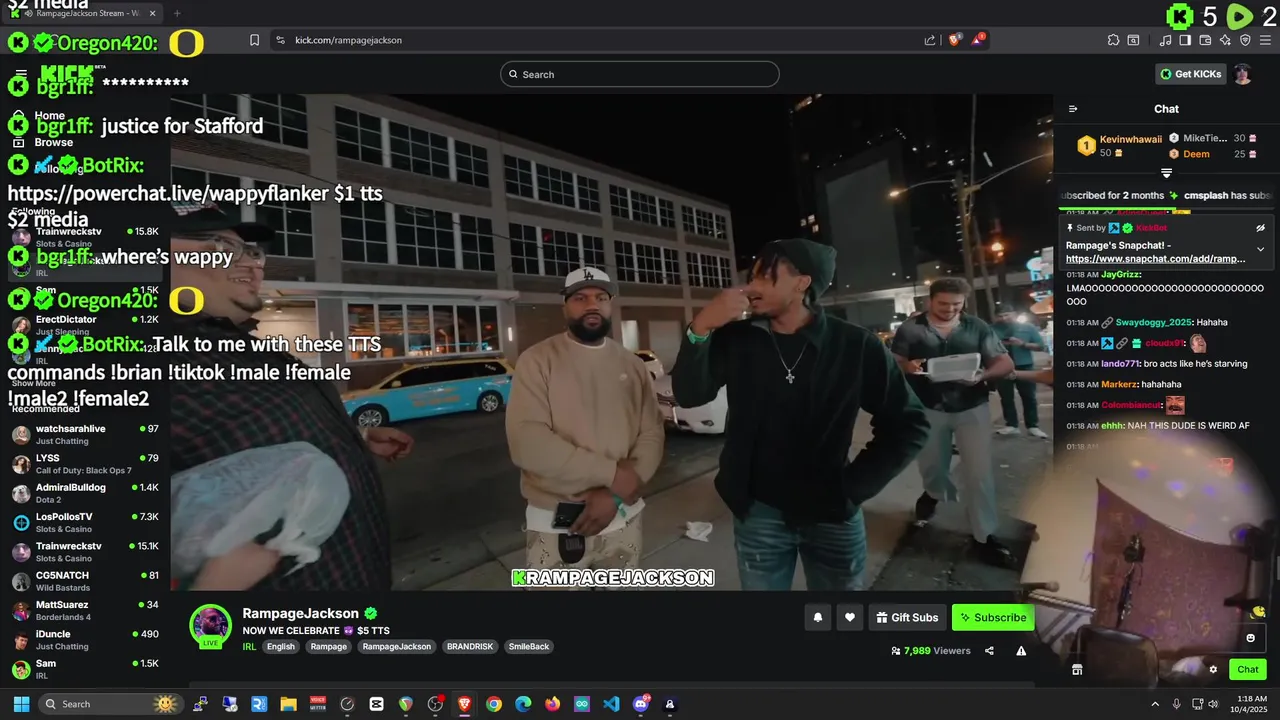Open AdmiralBulldog channel in sidebar
The height and width of the screenshot is (720, 1280).
[x=85, y=493]
